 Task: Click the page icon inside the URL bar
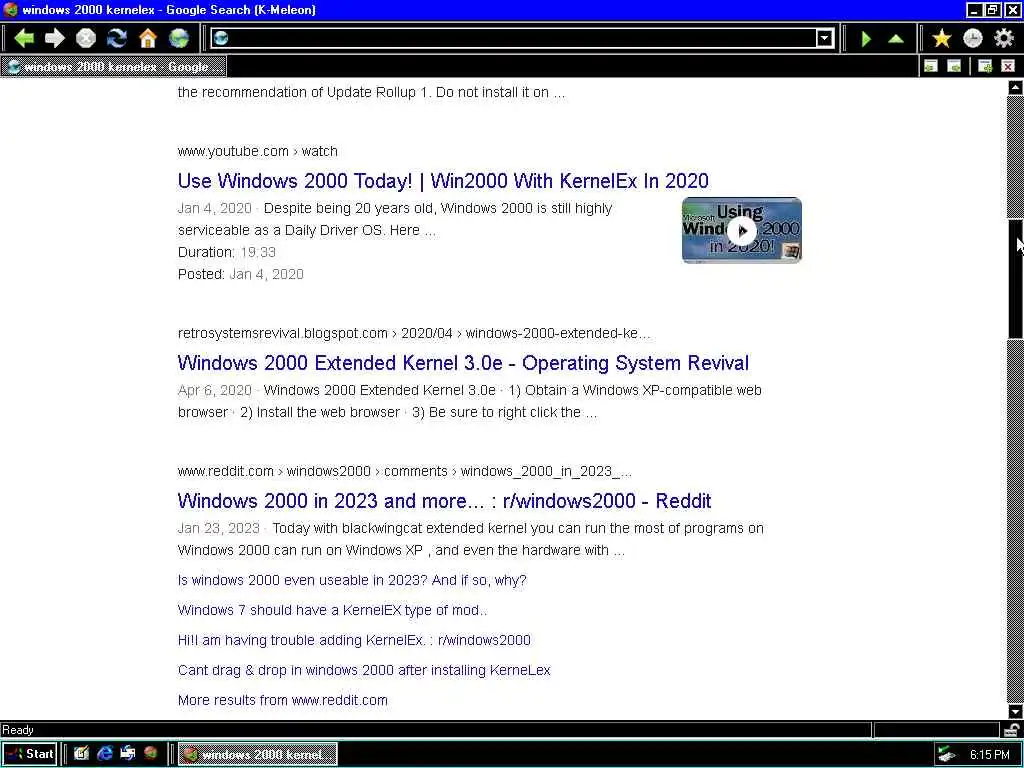(x=221, y=39)
